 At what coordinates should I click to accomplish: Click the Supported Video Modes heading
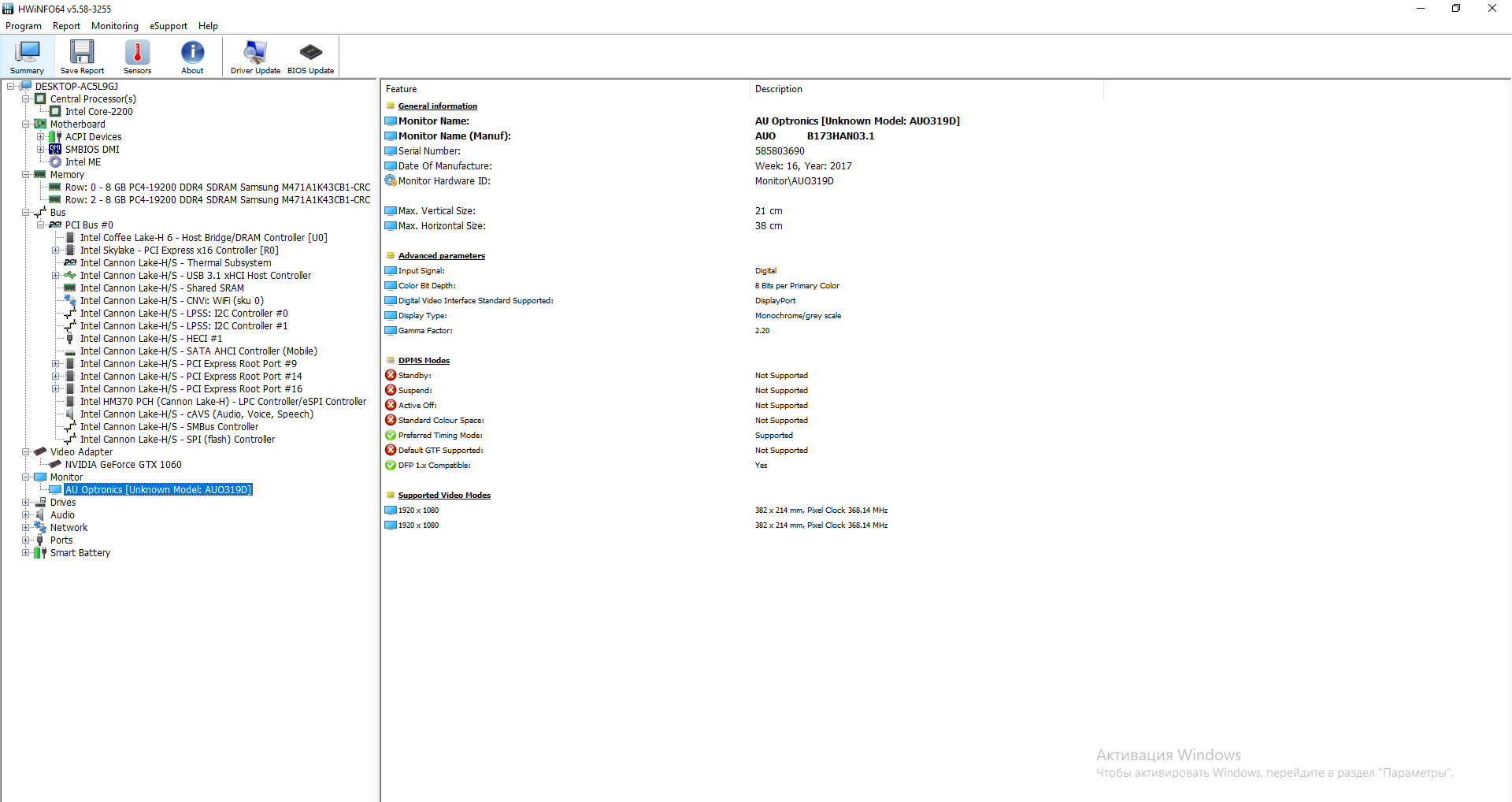(444, 495)
